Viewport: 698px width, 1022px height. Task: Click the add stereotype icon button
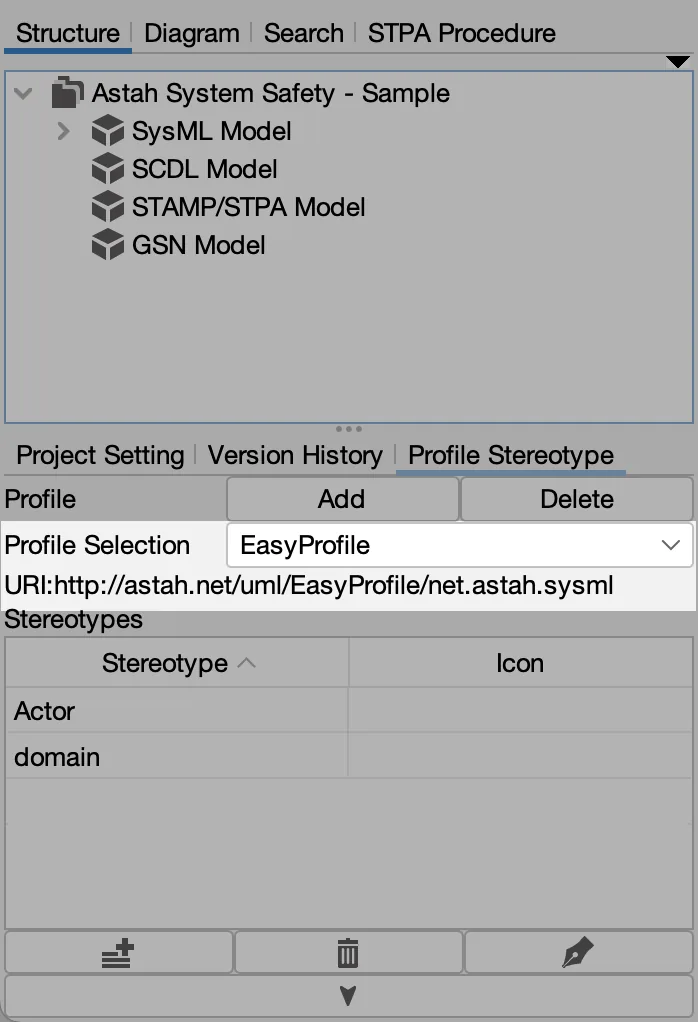click(119, 953)
